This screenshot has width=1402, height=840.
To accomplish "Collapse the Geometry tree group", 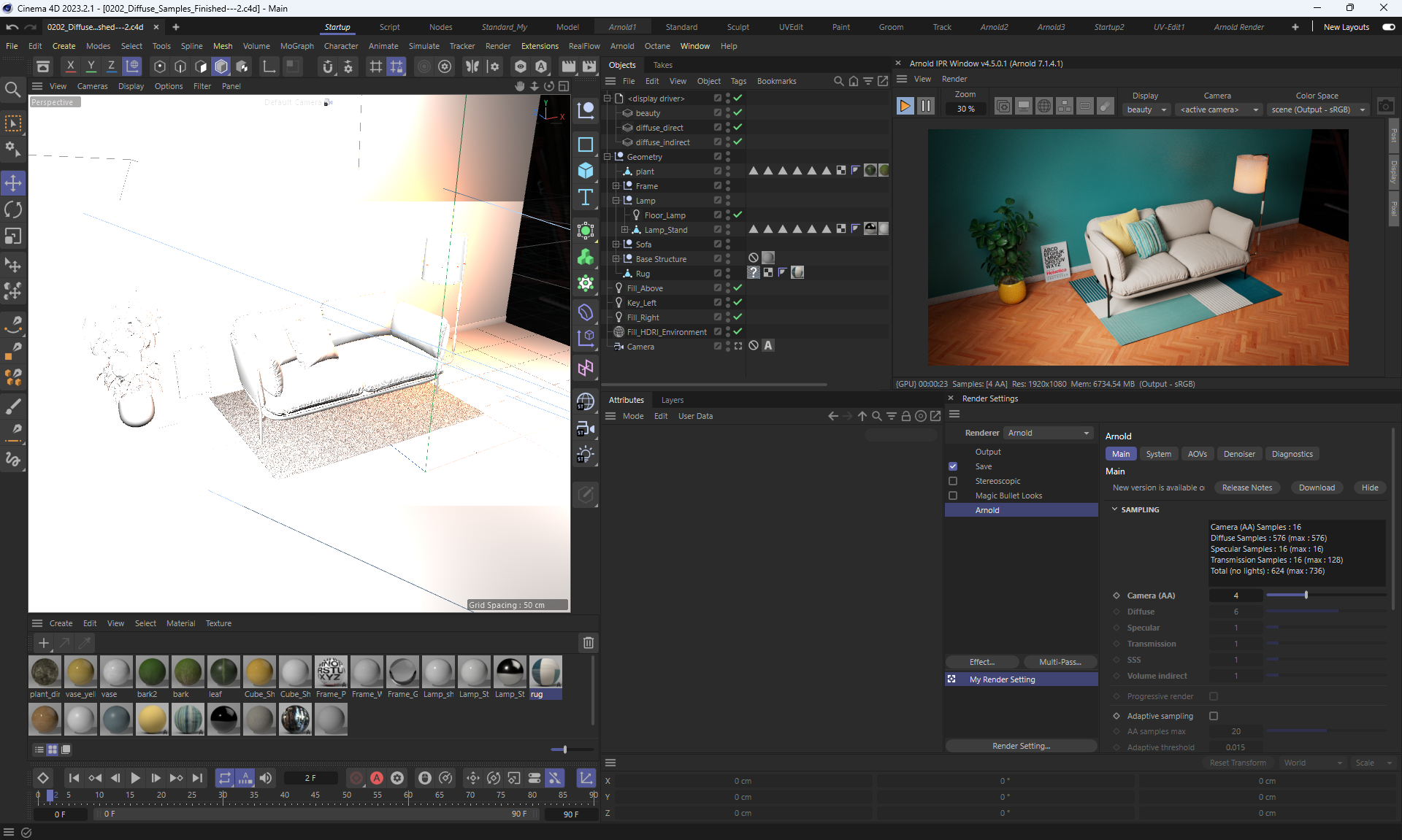I will click(607, 156).
